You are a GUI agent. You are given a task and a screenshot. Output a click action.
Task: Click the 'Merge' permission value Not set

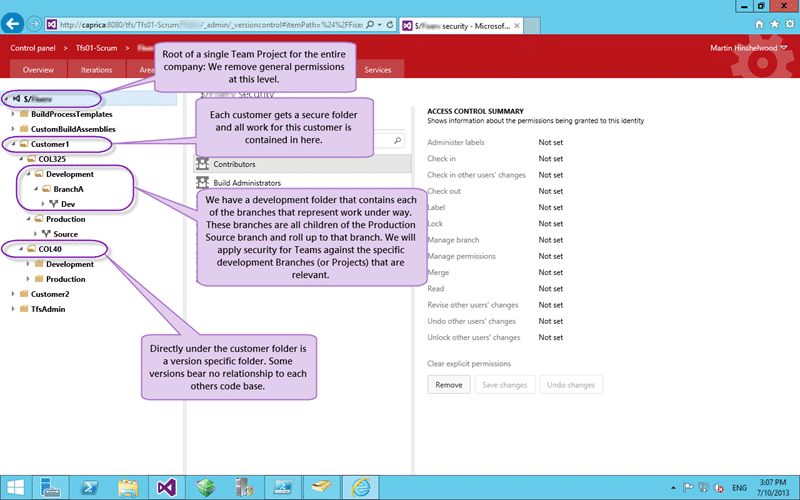coord(551,272)
